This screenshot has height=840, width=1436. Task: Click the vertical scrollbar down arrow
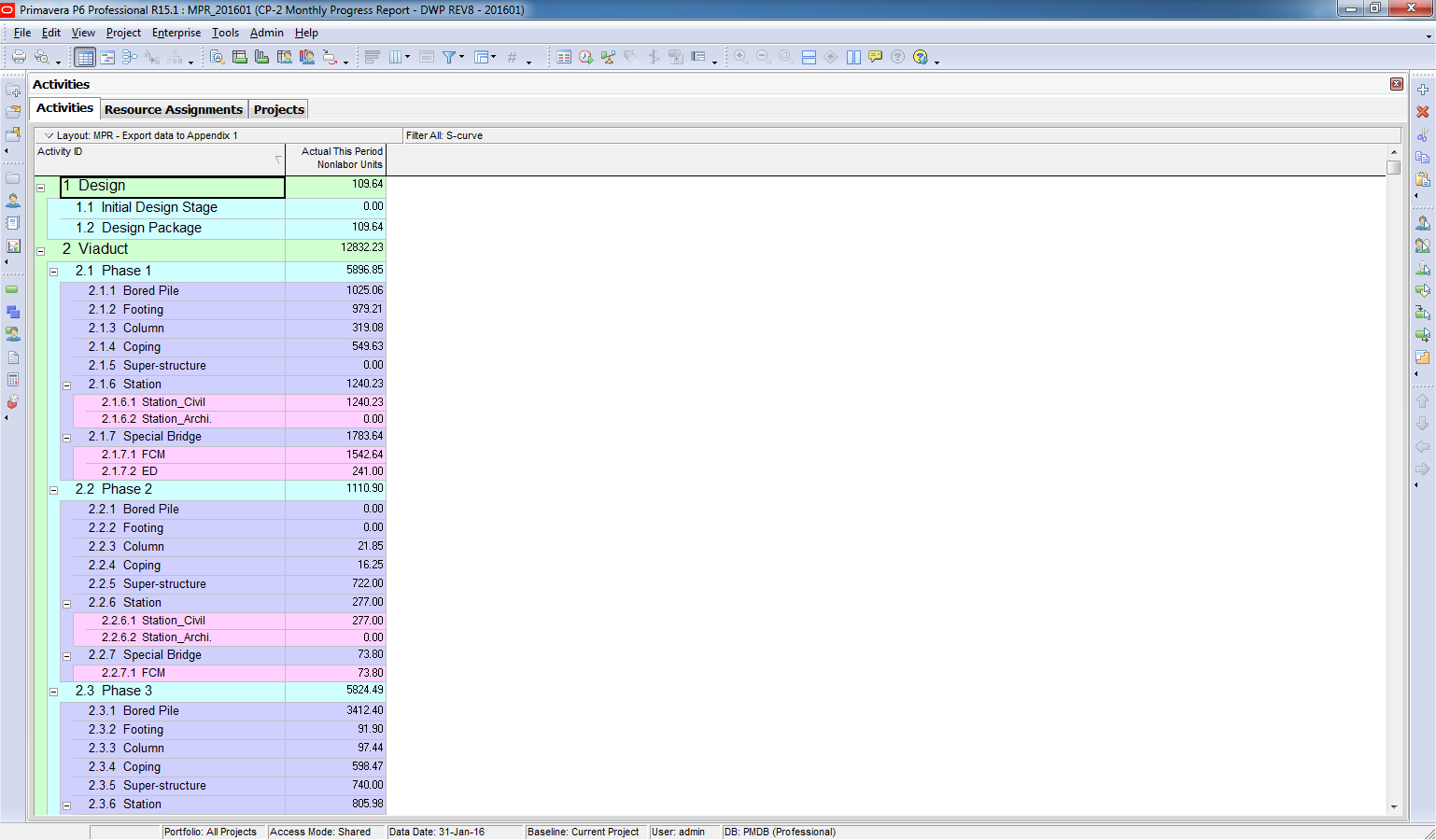pos(1393,806)
